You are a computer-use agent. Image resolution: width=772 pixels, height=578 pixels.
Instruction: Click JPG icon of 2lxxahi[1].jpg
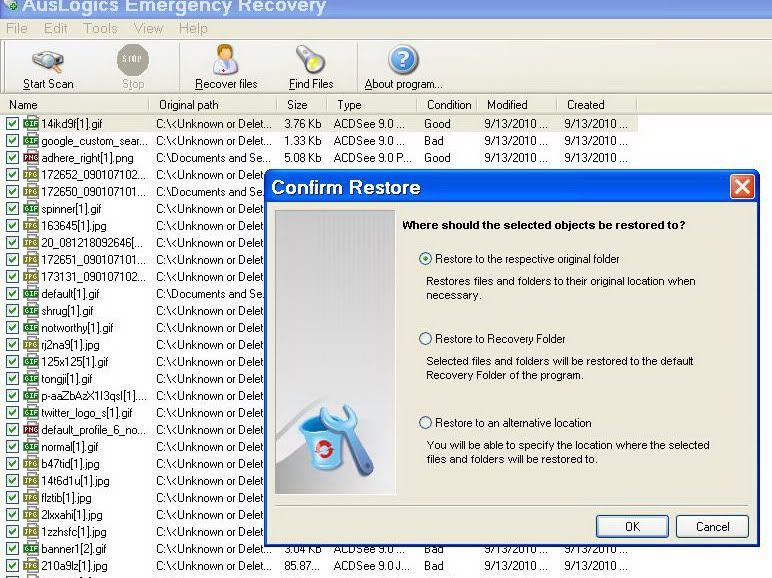(31, 514)
